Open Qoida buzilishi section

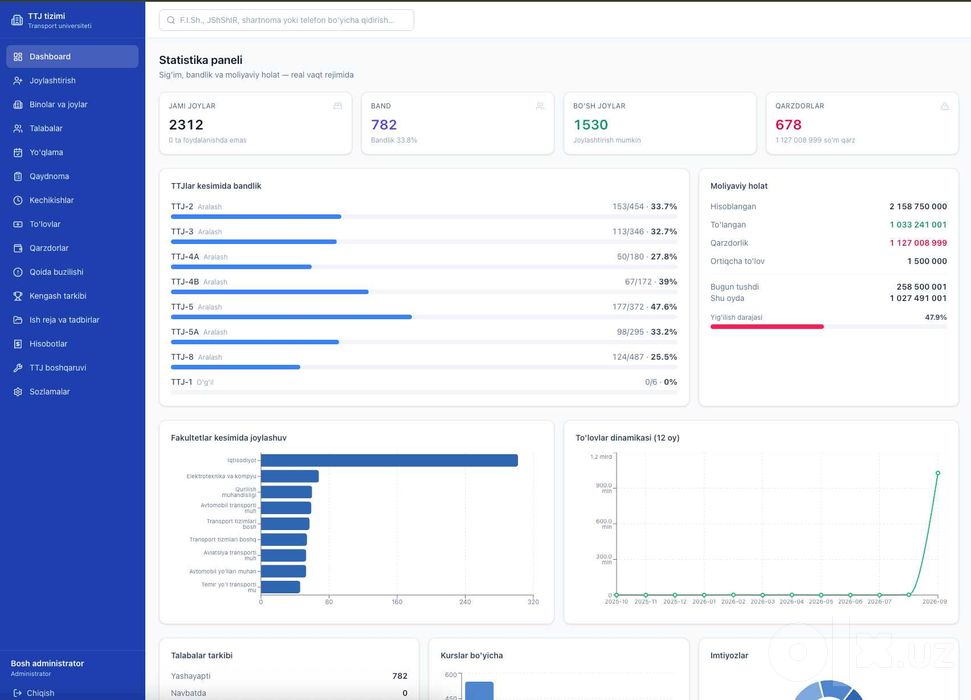(72, 272)
